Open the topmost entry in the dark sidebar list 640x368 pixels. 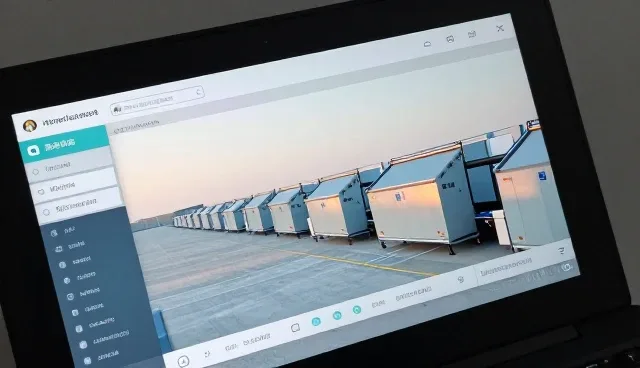[x=63, y=232]
